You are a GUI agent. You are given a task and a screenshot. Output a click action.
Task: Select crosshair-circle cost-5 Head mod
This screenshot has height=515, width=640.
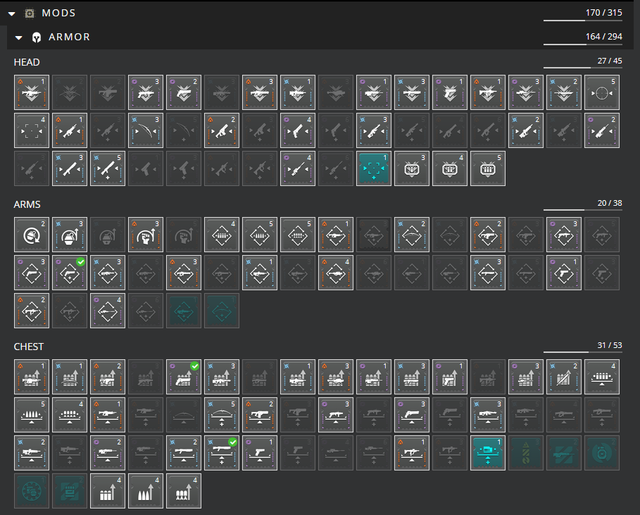point(602,92)
